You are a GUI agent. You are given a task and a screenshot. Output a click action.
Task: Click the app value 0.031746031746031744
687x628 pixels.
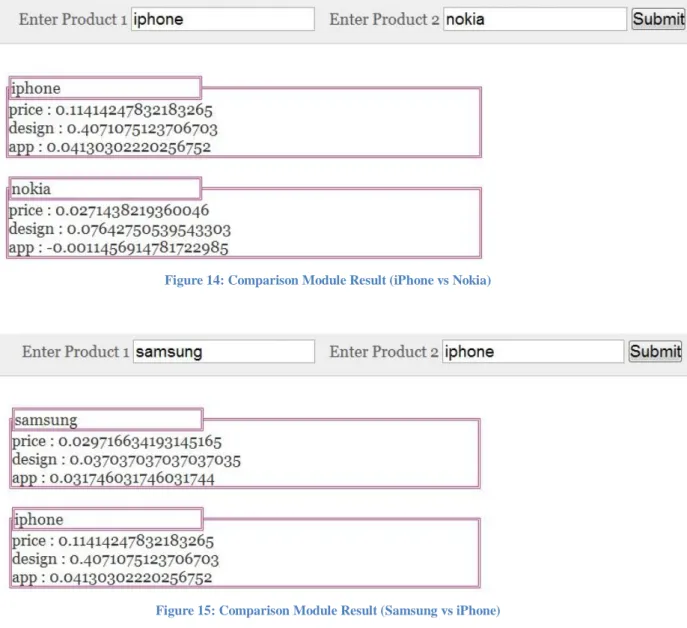tap(132, 479)
